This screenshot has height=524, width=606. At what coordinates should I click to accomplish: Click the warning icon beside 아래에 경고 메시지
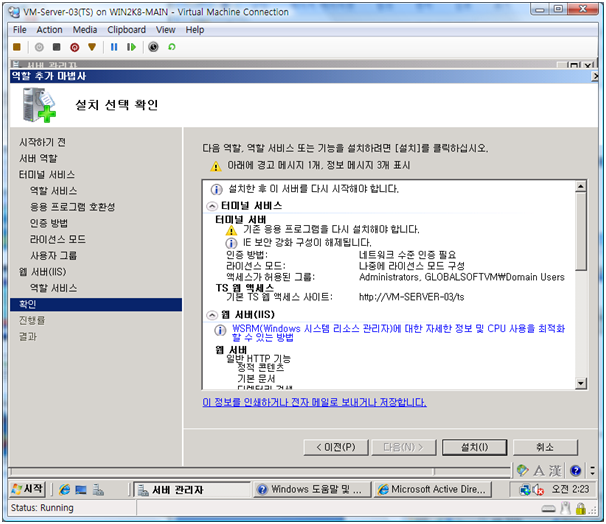coord(216,166)
